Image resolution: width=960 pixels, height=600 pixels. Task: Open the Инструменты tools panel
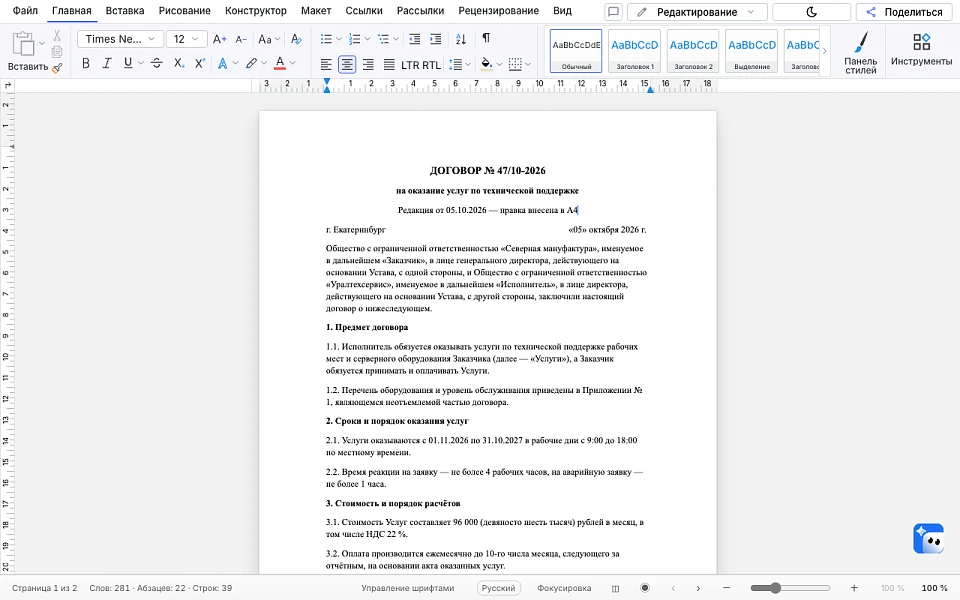pyautogui.click(x=921, y=49)
